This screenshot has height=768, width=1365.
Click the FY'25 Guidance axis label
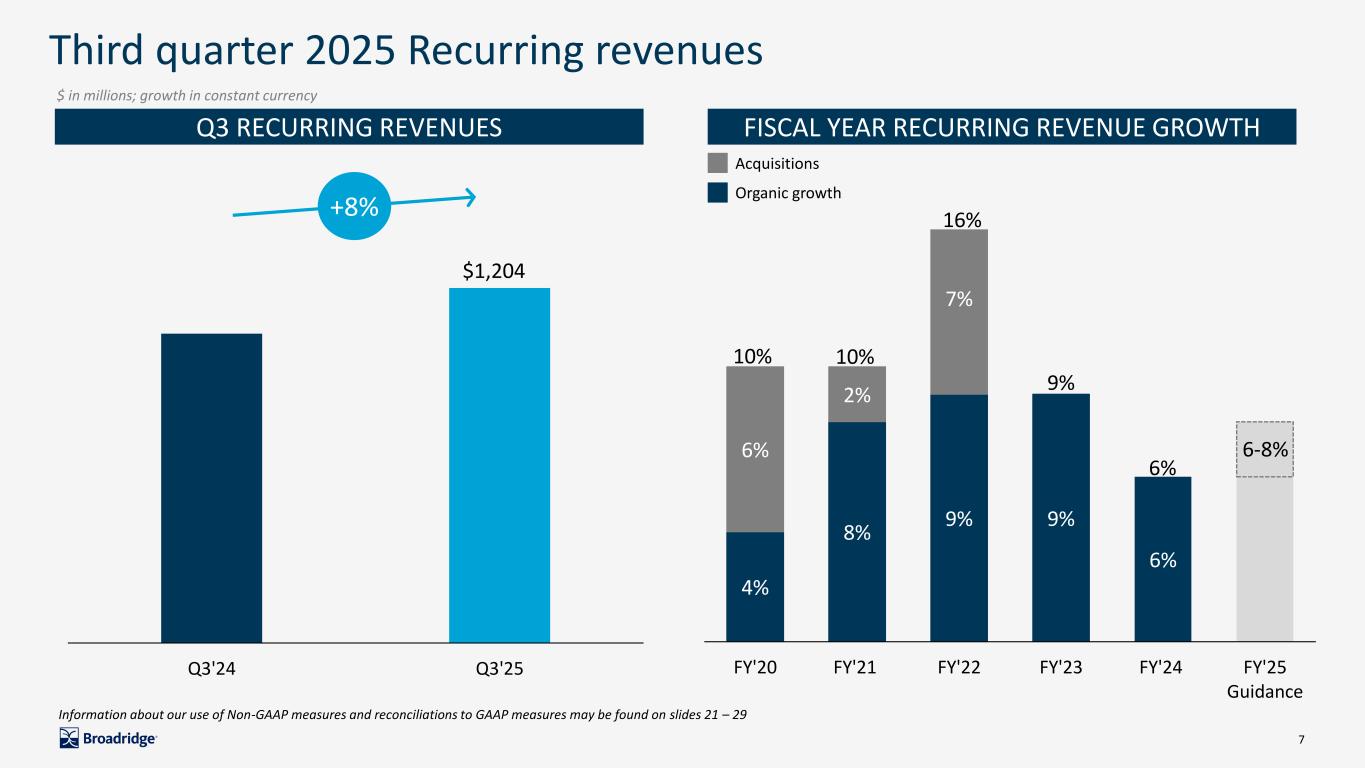pos(1265,680)
